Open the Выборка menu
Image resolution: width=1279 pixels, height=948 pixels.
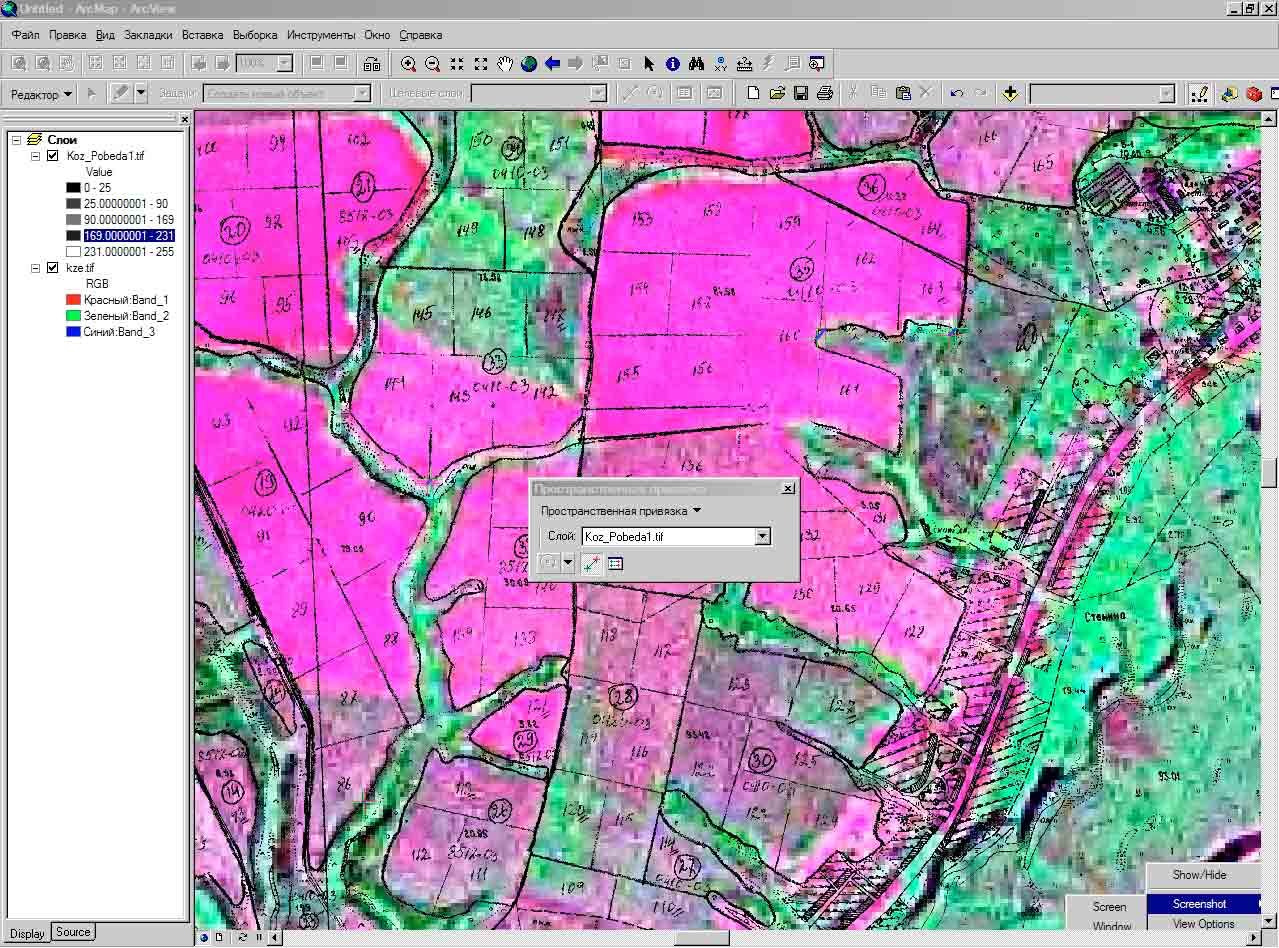click(255, 34)
